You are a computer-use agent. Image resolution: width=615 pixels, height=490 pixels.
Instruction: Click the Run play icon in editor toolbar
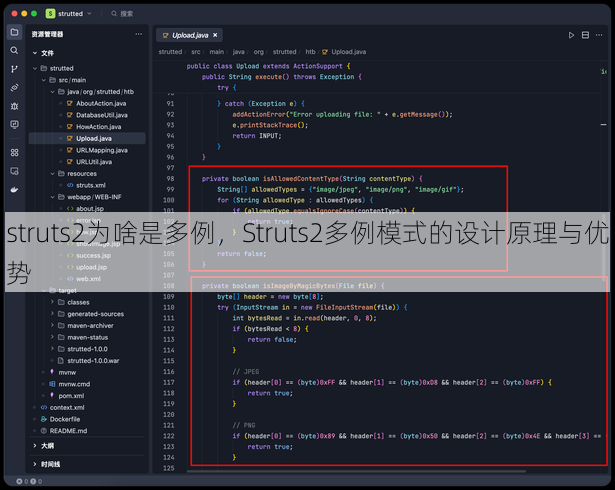[x=571, y=35]
